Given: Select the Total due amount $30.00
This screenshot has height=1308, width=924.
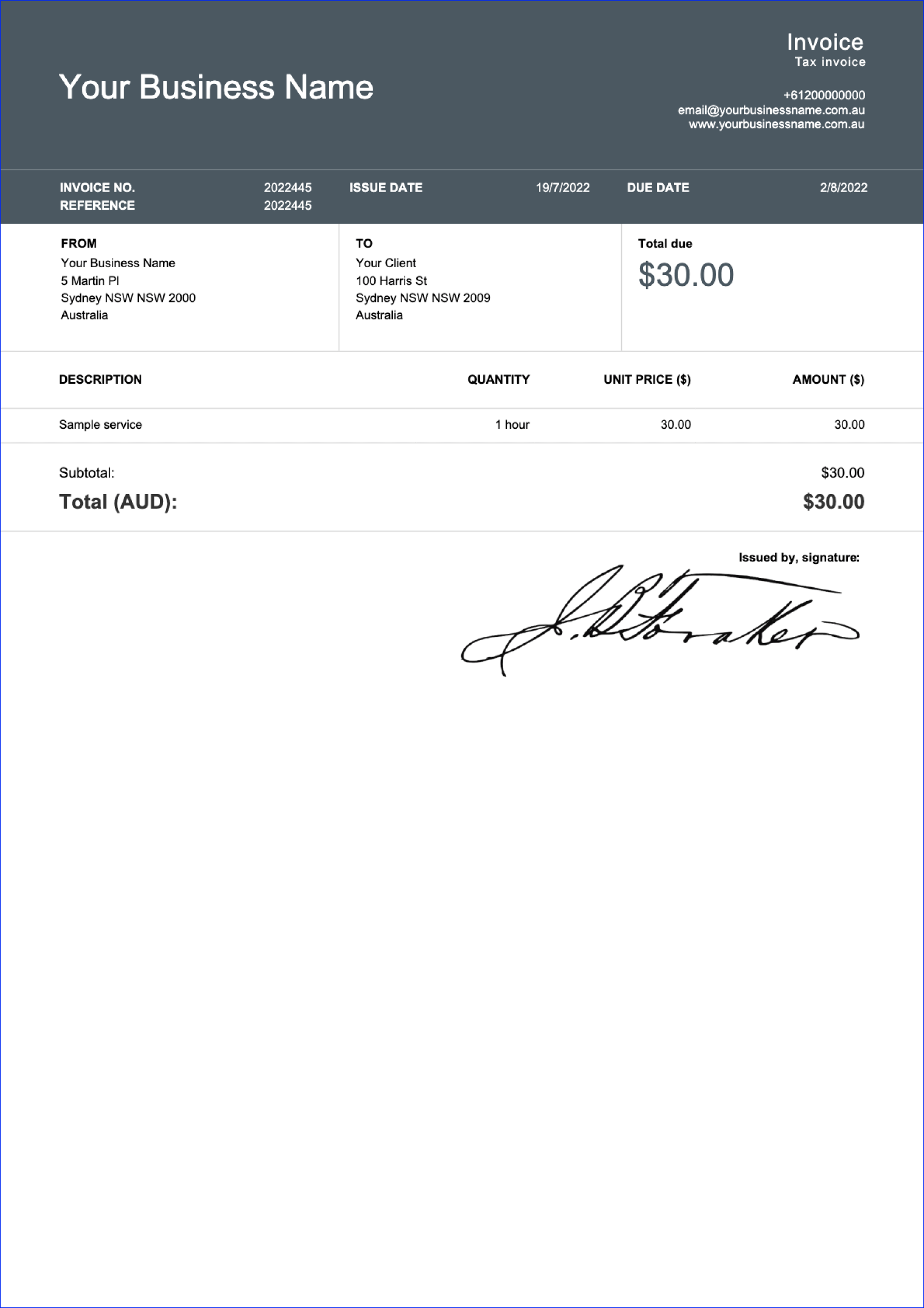Looking at the screenshot, I should [686, 275].
